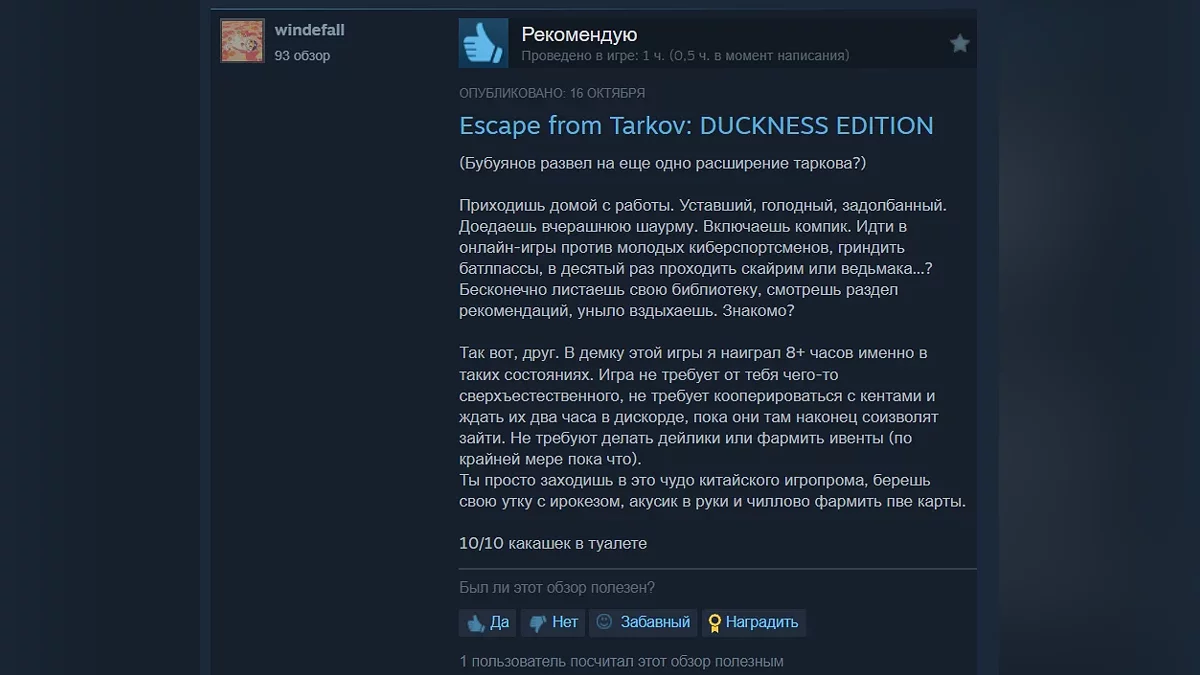Image resolution: width=1200 pixels, height=675 pixels.
Task: Click the blue thumbs-up recommendation icon
Action: [484, 43]
